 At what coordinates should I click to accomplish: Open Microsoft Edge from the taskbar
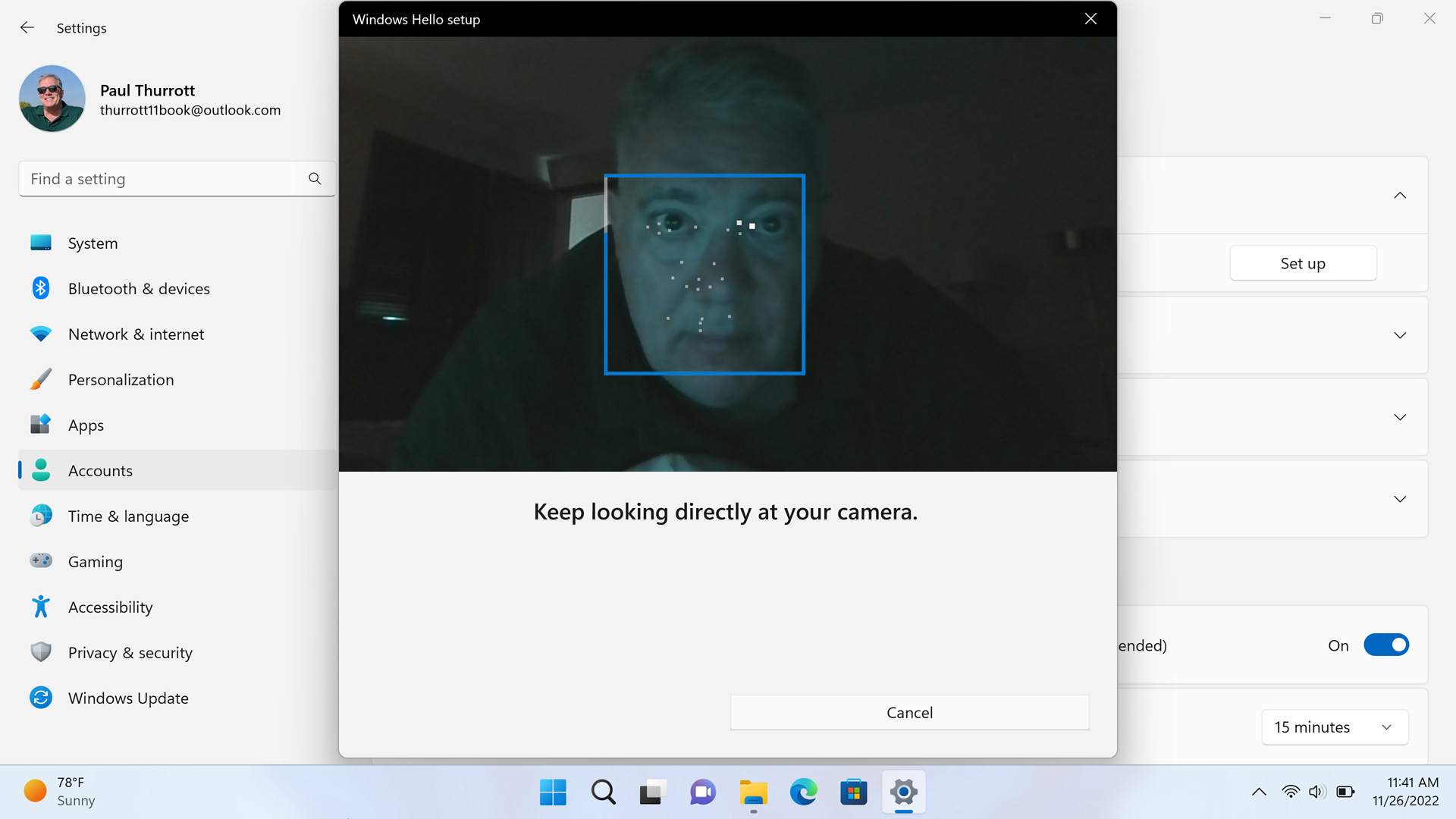click(803, 792)
